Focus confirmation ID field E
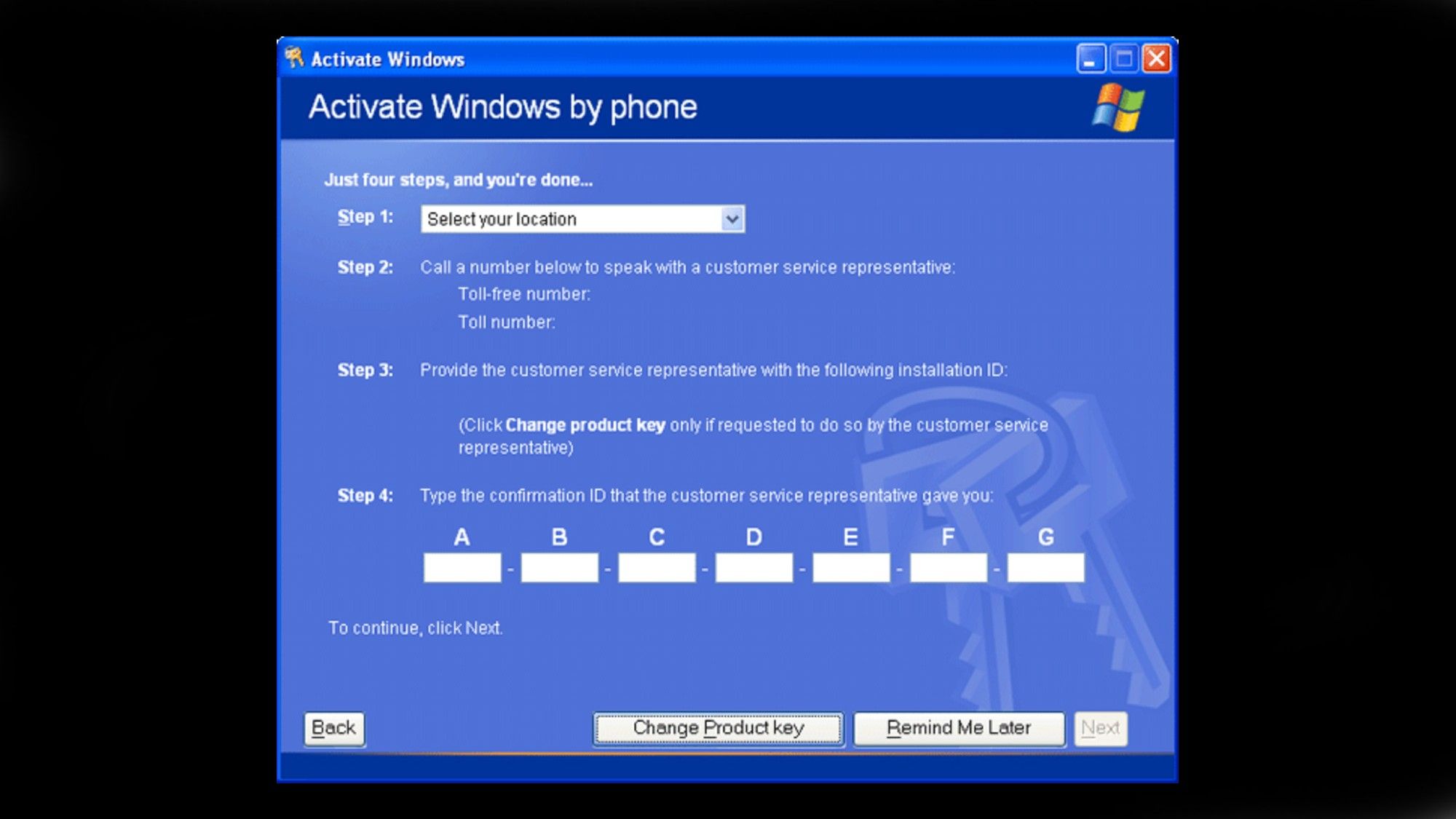 [x=851, y=568]
